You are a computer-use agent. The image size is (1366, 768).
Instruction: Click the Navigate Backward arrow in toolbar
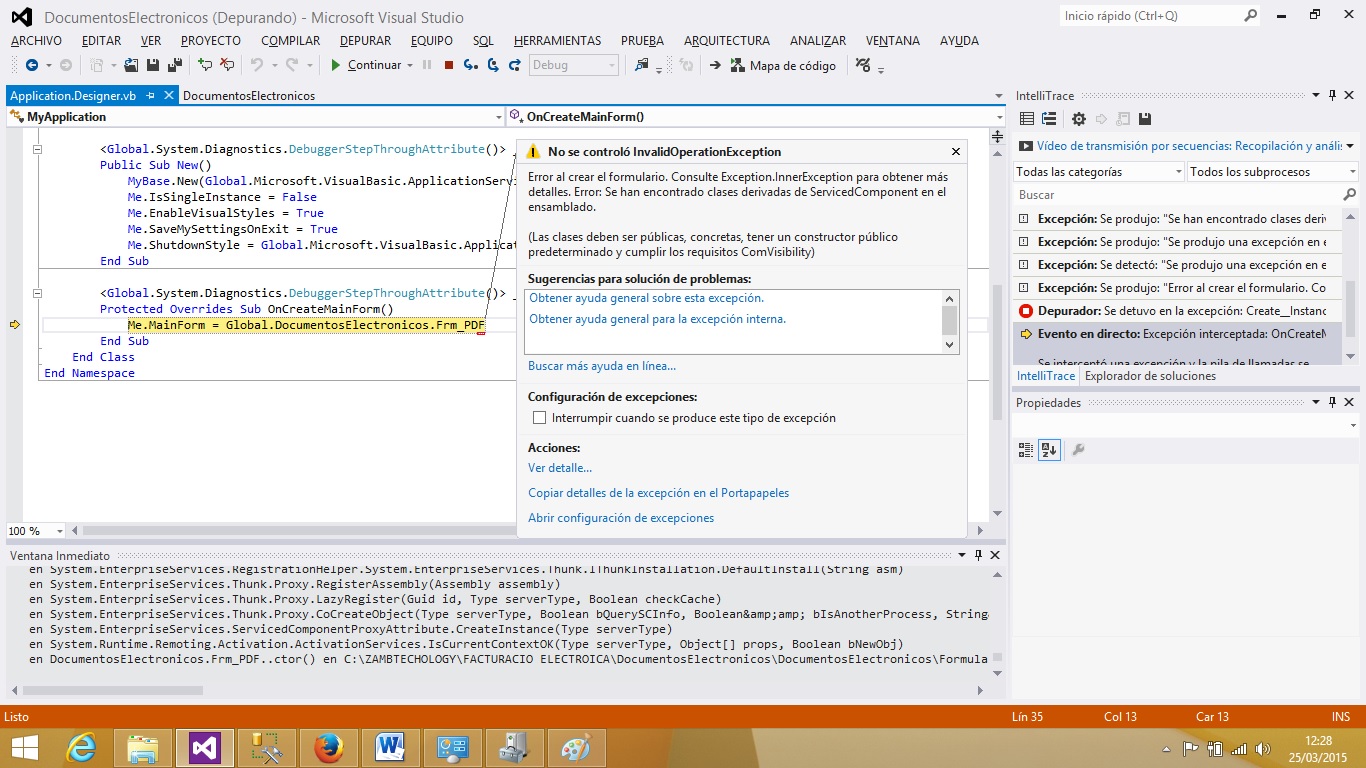(x=31, y=65)
